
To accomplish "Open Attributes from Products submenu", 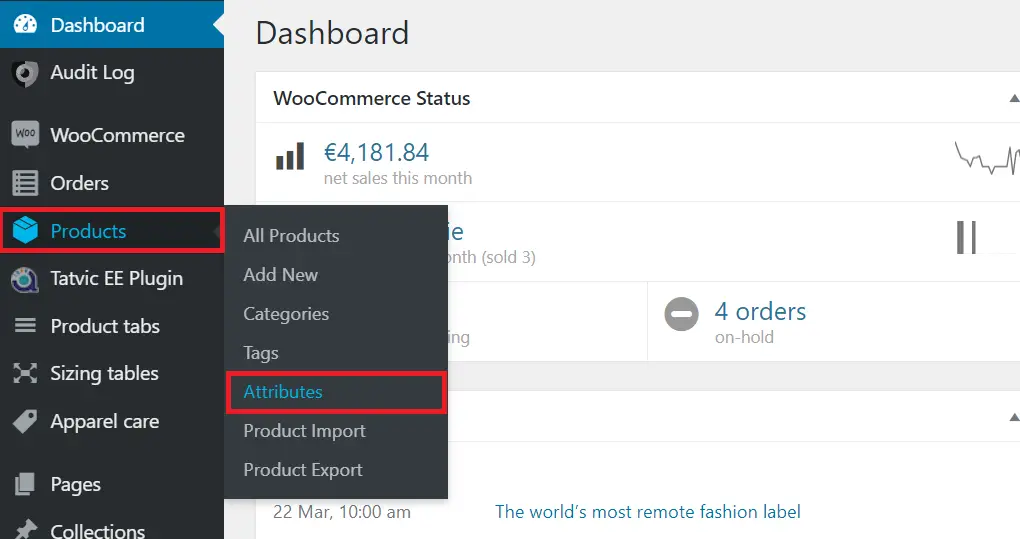I will tap(283, 392).
